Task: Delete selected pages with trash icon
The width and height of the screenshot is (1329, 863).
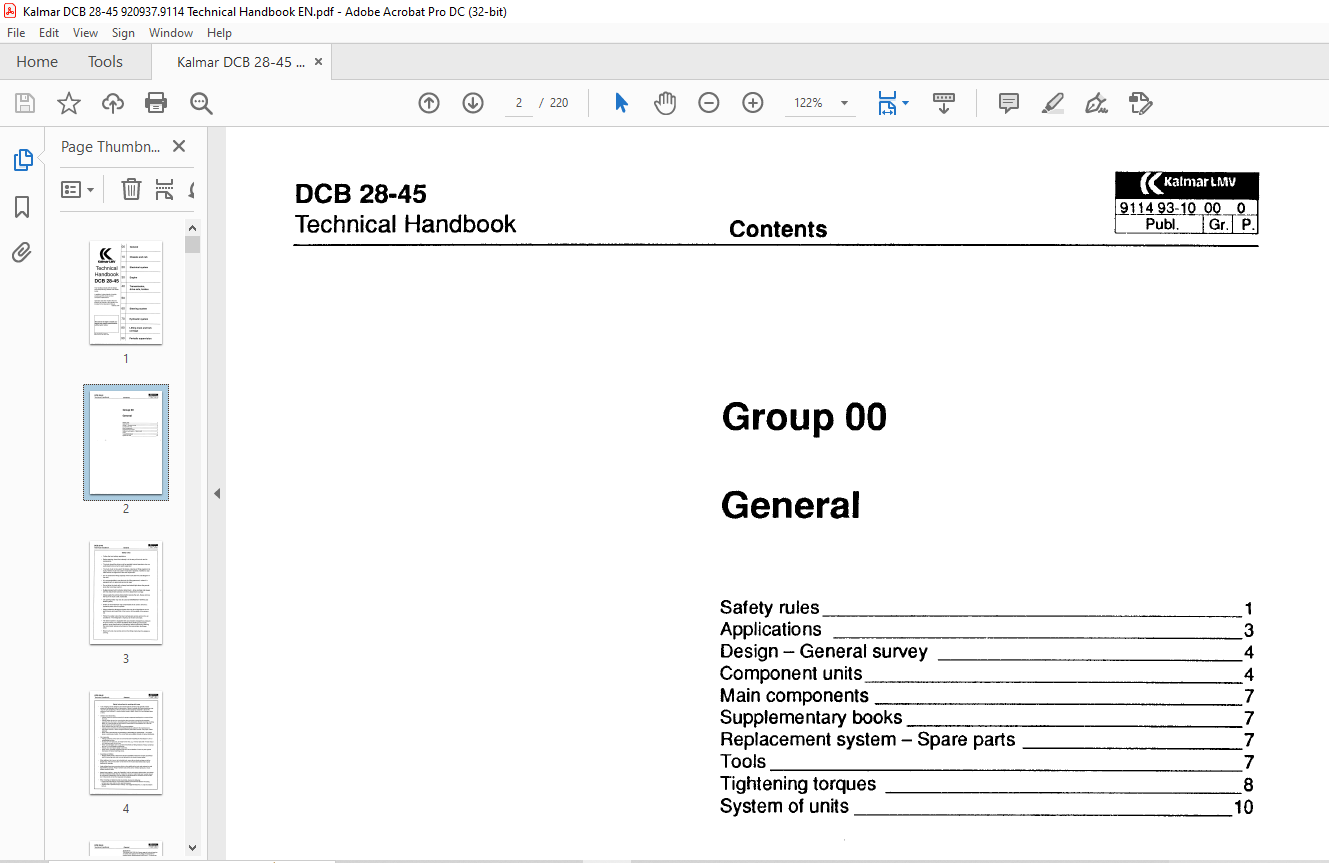Action: tap(131, 189)
